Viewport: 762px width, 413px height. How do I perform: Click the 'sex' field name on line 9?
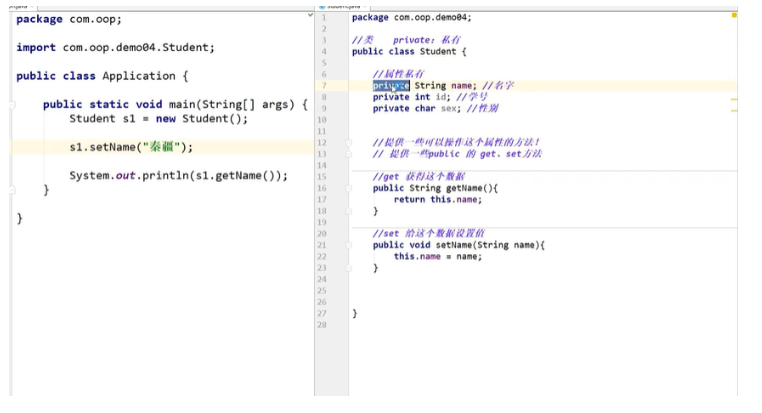[x=449, y=108]
